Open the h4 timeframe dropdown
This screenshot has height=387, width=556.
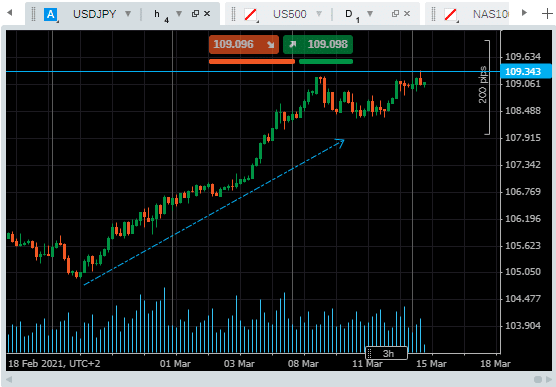pos(179,14)
